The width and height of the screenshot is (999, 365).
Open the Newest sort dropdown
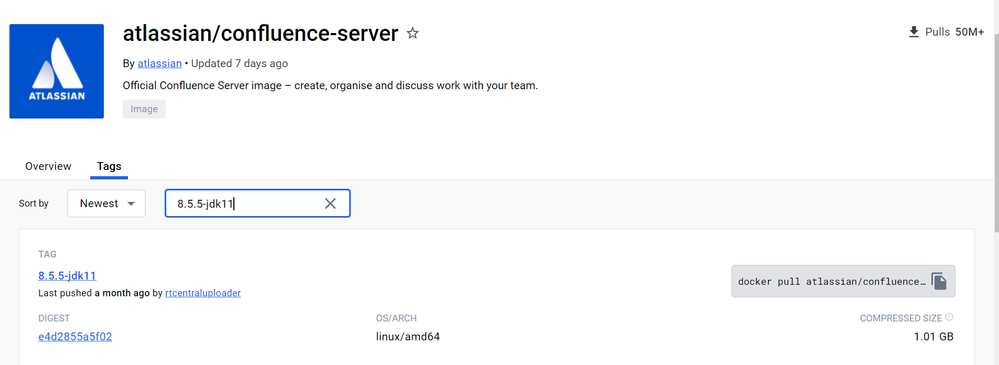[106, 203]
